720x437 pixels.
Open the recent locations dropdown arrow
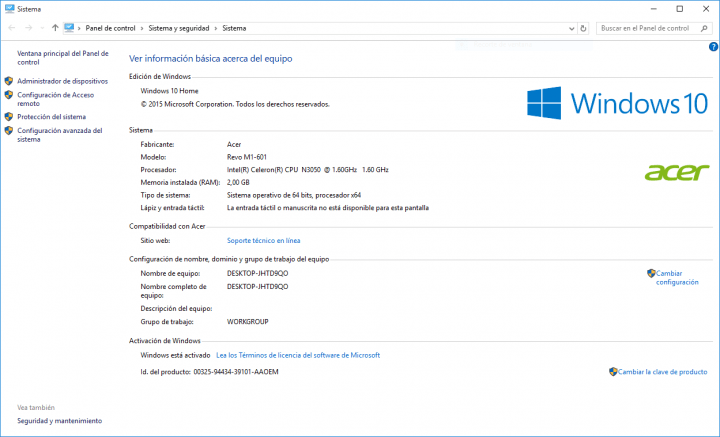pyautogui.click(x=42, y=28)
